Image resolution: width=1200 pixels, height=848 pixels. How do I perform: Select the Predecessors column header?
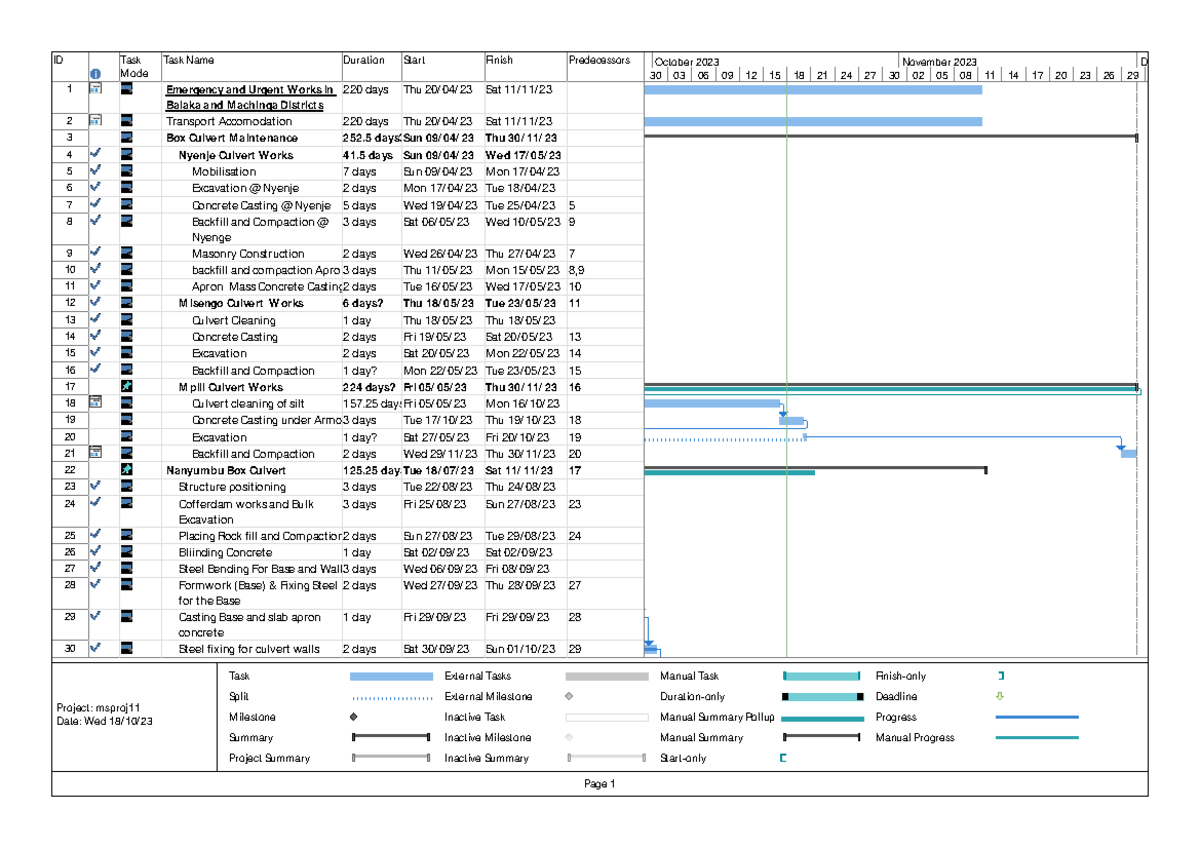click(599, 60)
